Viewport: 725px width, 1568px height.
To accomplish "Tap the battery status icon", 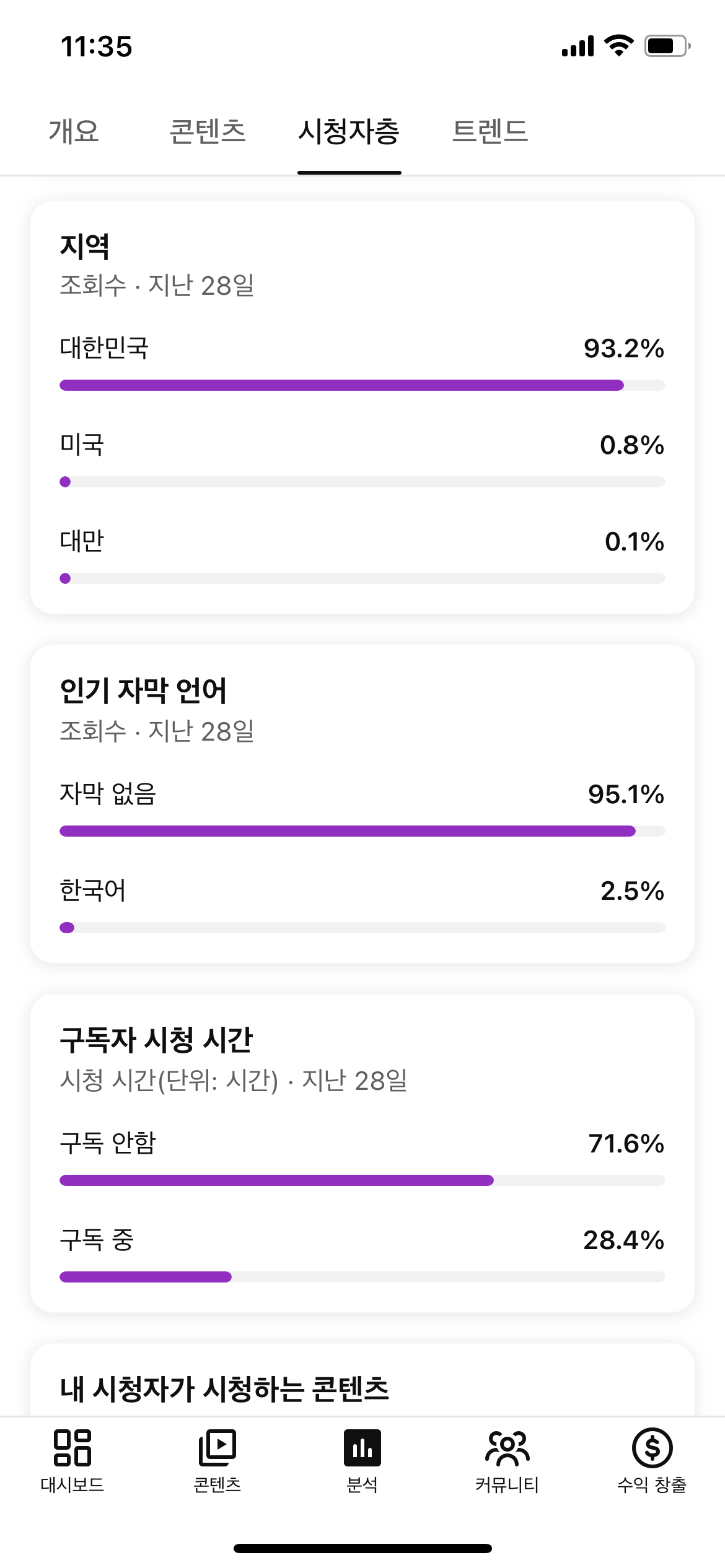I will coord(667,46).
